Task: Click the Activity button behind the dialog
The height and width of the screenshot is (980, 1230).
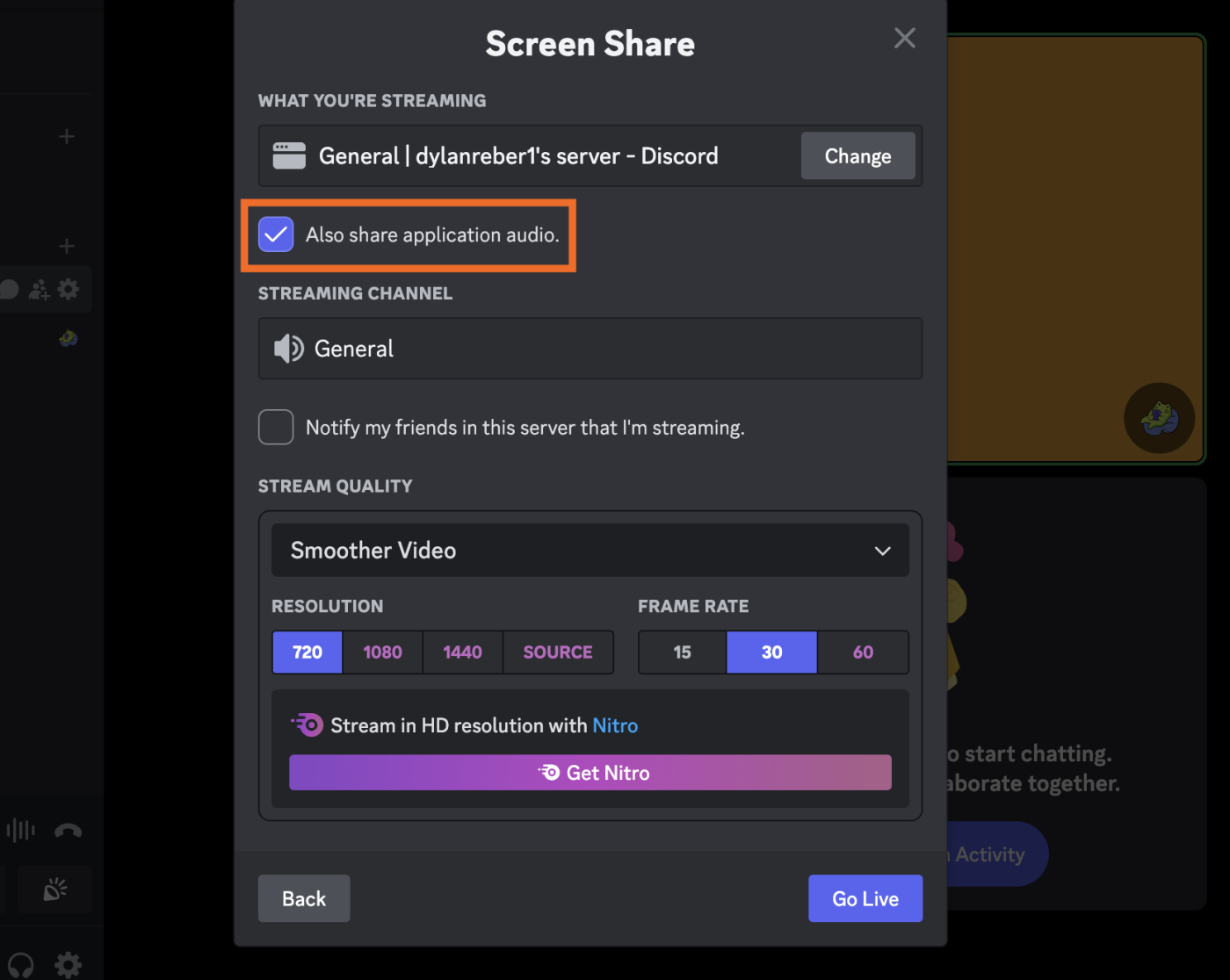Action: [x=996, y=854]
